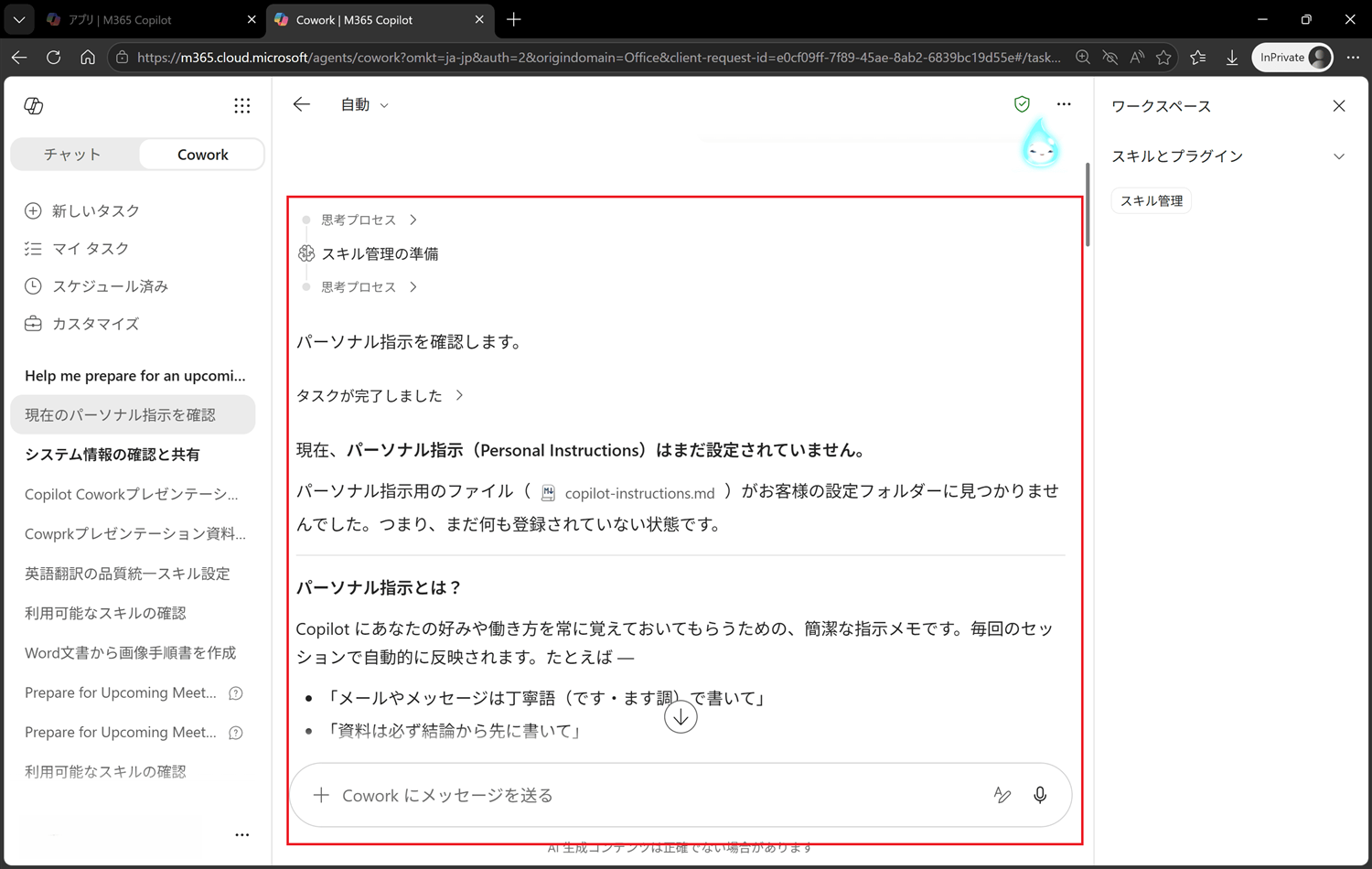Expand 思考プロセス below スキル管理の準備

pos(369,286)
